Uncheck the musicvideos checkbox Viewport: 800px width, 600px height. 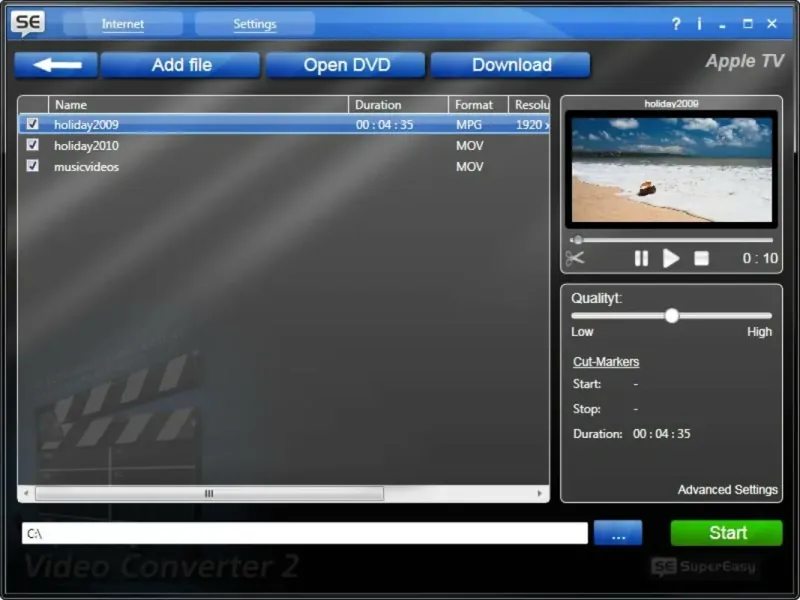(x=32, y=166)
